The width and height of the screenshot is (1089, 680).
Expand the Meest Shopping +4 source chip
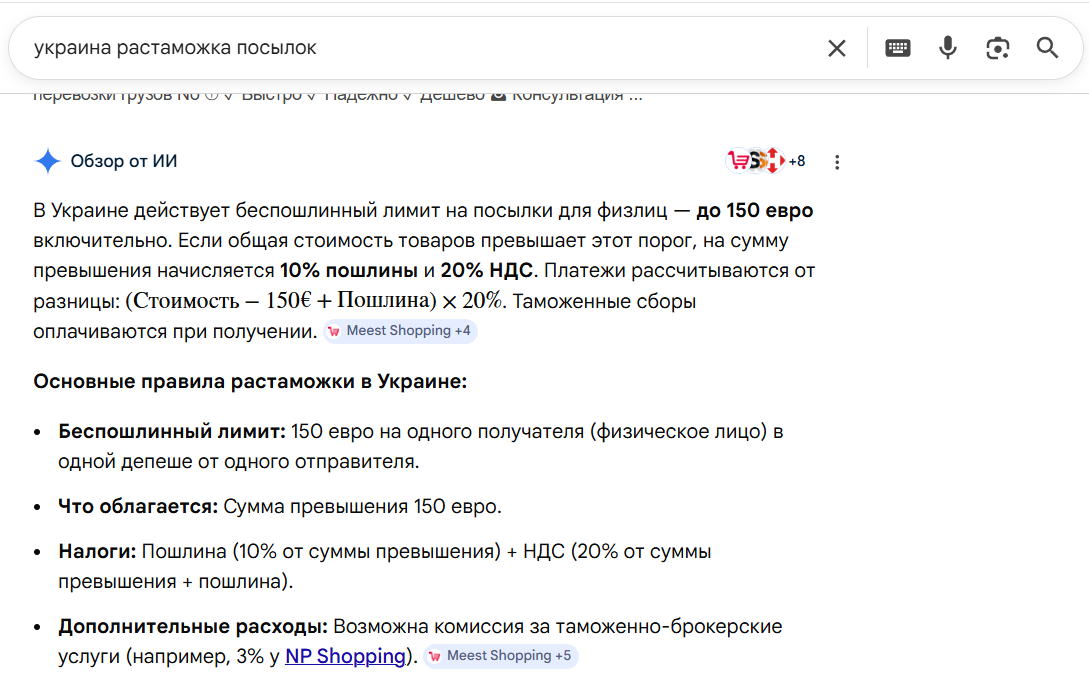400,331
